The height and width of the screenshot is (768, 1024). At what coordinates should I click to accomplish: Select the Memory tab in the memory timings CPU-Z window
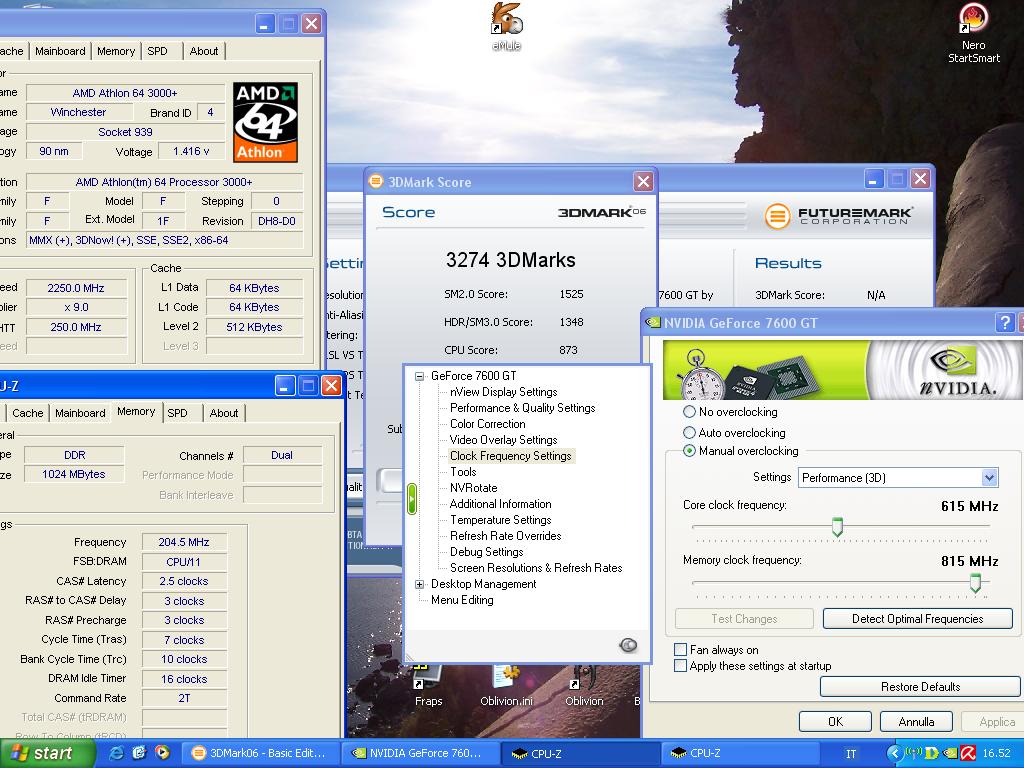coord(136,411)
